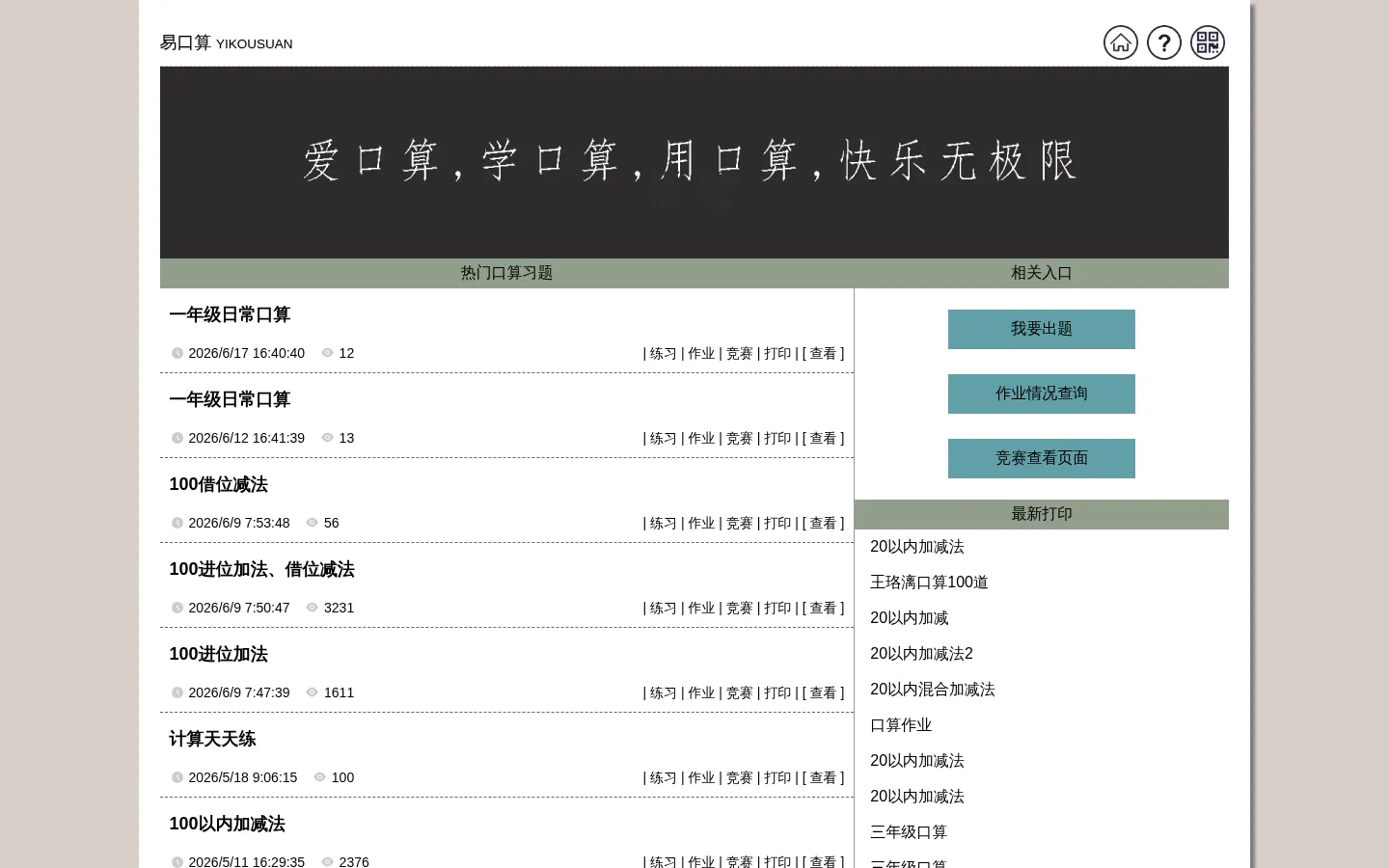Screen dimensions: 1389x868
Task: Open the 100借位减法 exercise title
Action: pos(218,484)
